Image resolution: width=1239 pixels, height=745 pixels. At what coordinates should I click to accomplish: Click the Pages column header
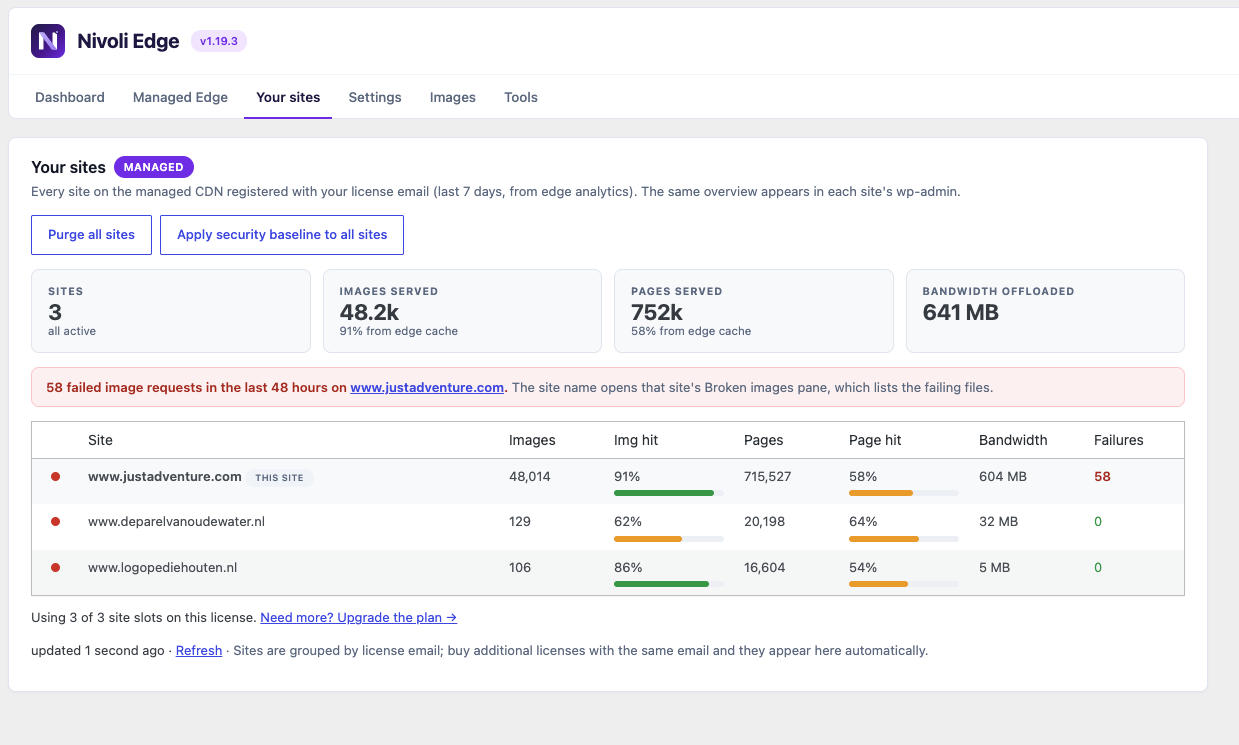[x=764, y=440]
